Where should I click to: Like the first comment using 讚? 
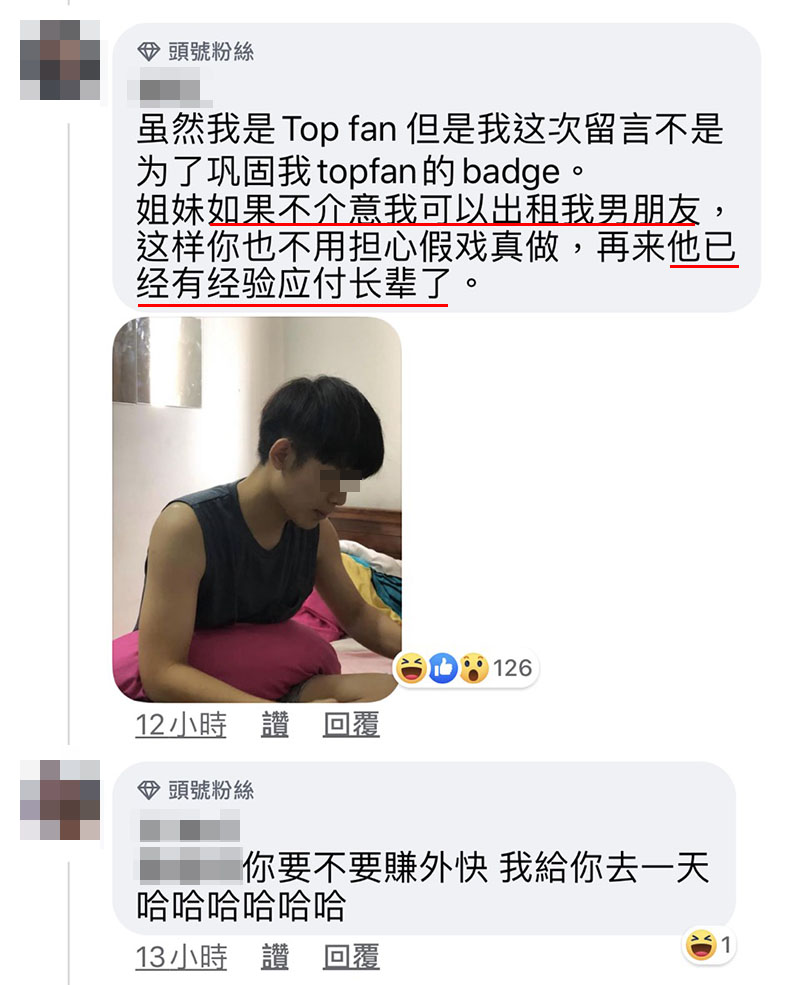[x=275, y=724]
